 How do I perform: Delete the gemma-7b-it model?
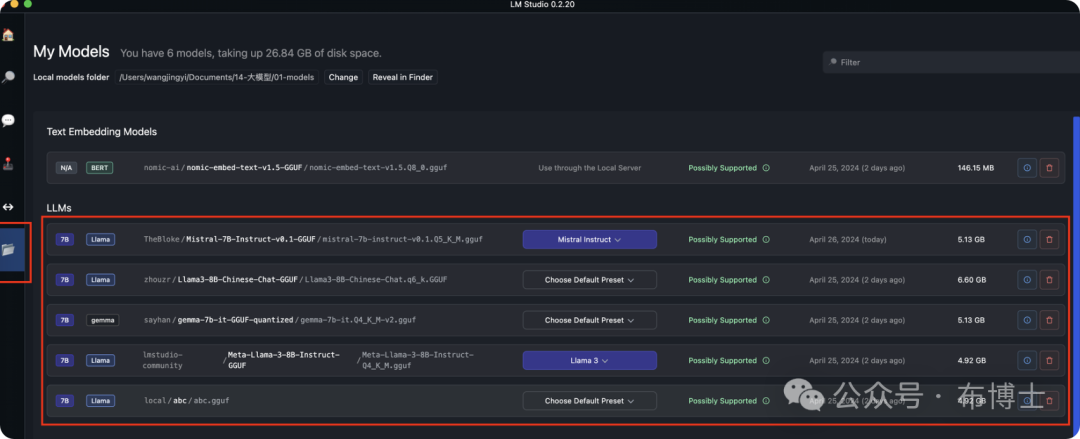[x=1049, y=320]
